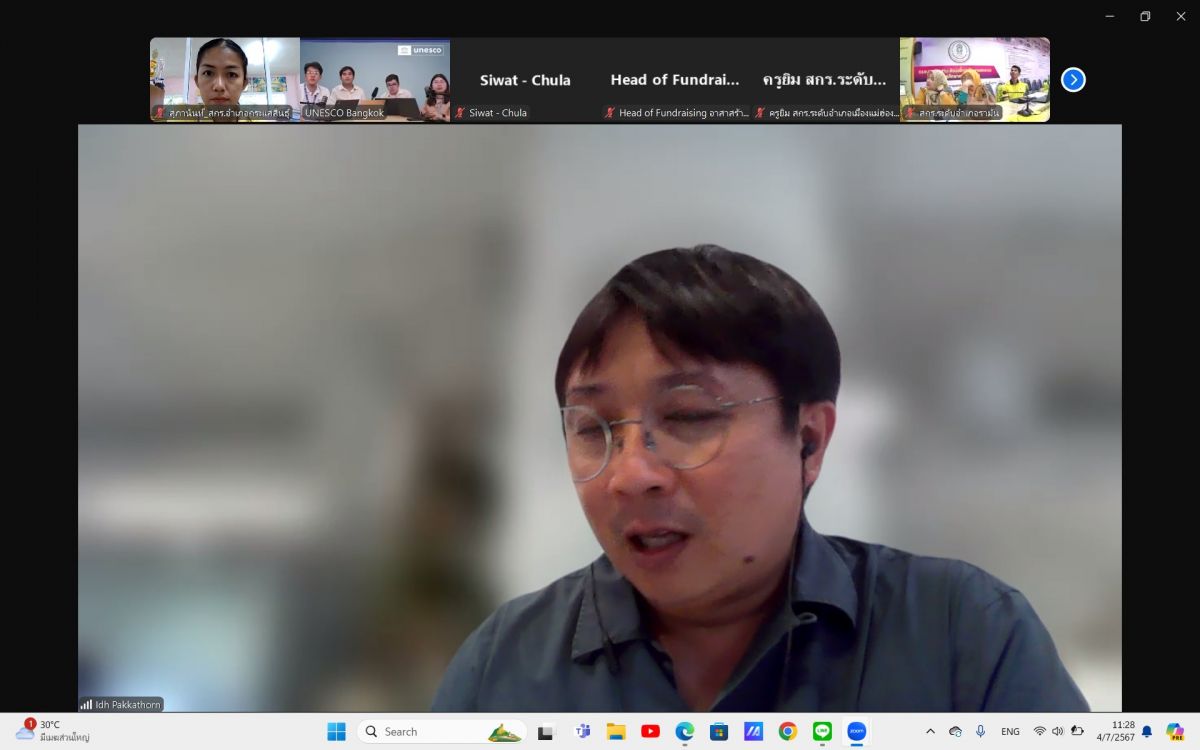Open the Zoom icon in the taskbar
The height and width of the screenshot is (750, 1200).
856,731
